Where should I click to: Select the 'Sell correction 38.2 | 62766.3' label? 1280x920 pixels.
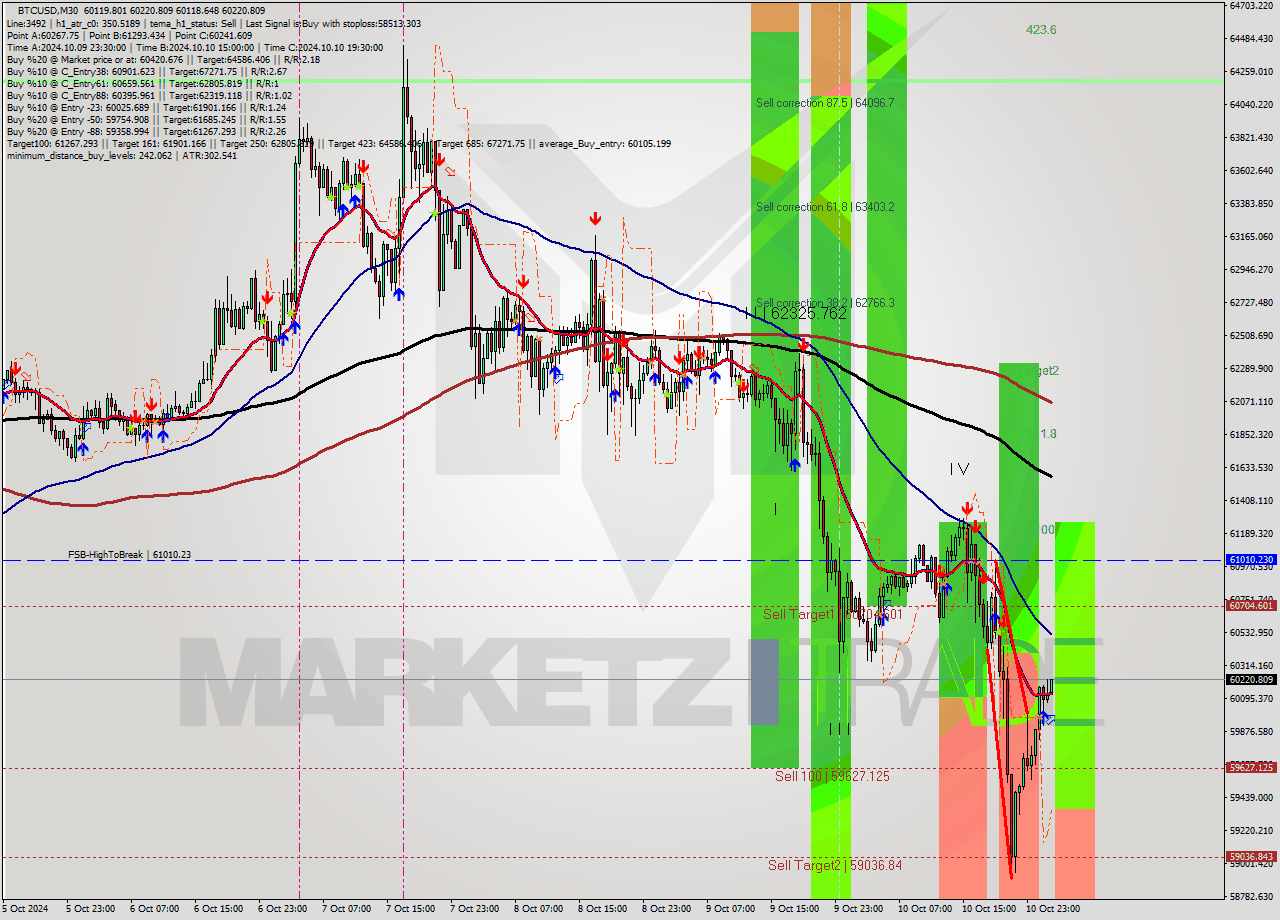[x=825, y=302]
